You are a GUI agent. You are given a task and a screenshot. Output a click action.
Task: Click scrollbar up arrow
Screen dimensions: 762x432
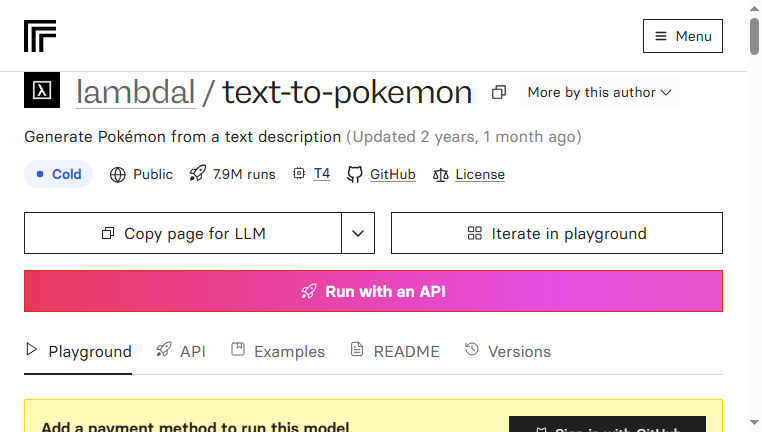(754, 8)
